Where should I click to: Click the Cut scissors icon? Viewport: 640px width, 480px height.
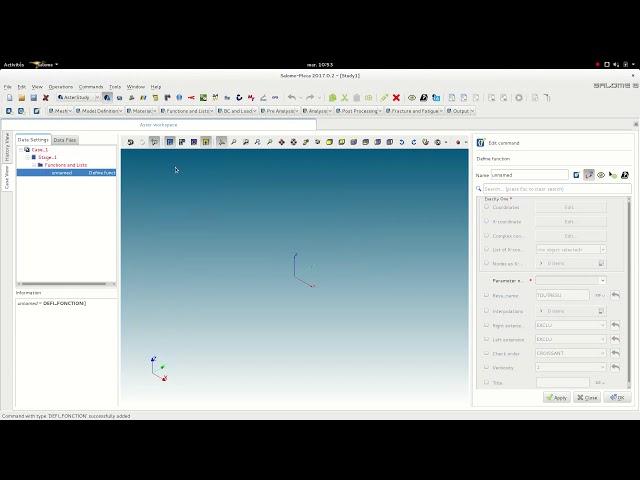tap(344, 98)
